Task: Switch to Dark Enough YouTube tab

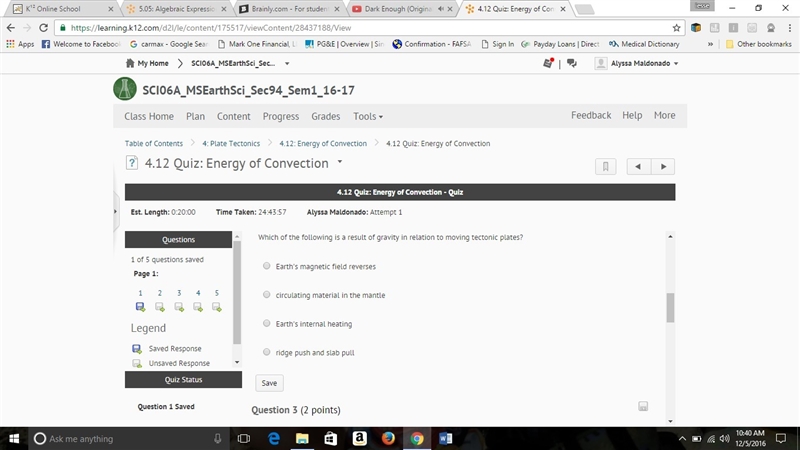Action: pos(401,9)
